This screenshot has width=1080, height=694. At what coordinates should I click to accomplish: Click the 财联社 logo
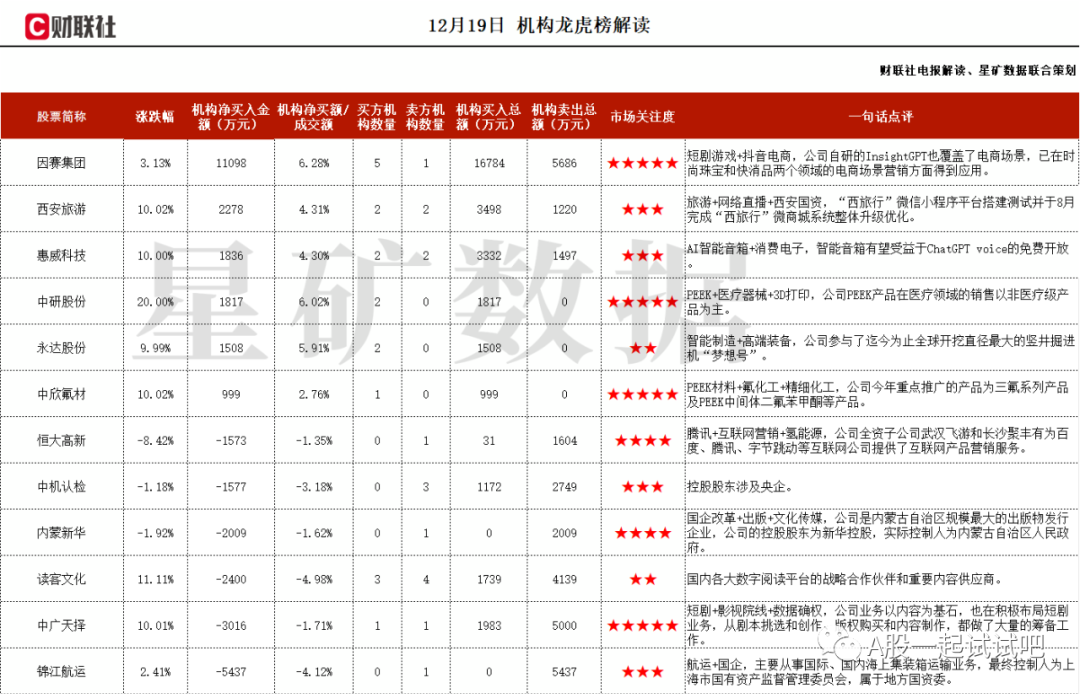70,25
